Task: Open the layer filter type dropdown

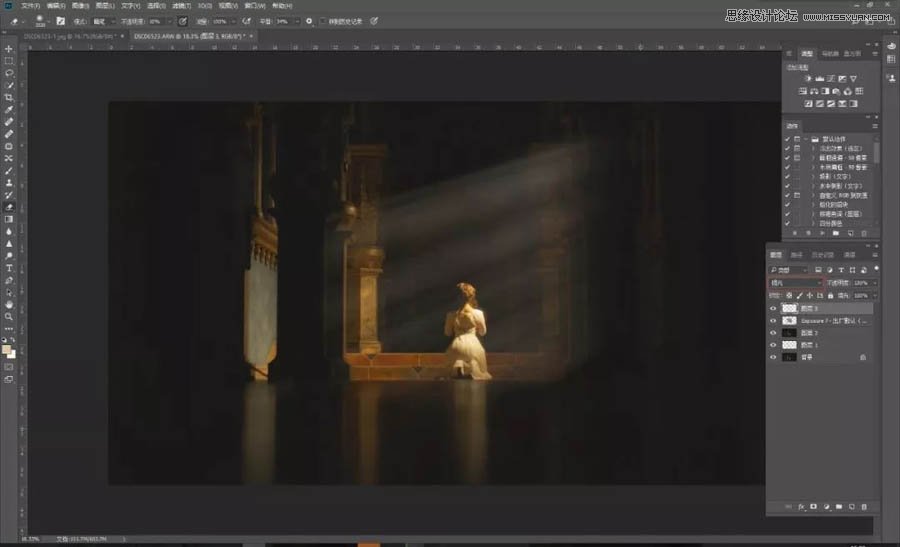Action: [788, 270]
